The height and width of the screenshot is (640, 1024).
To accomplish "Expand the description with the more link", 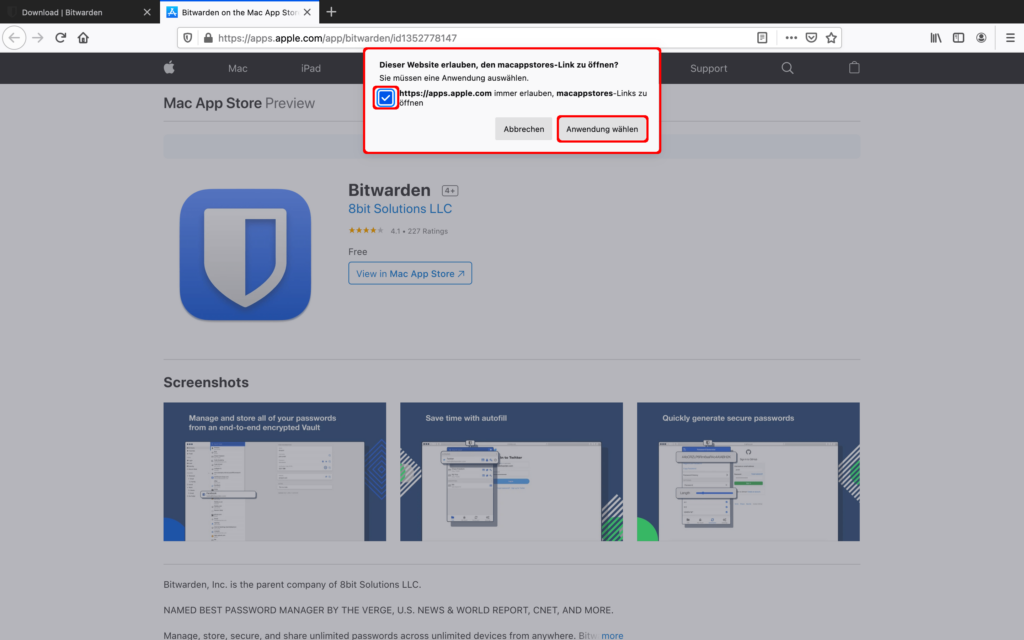I will point(612,635).
